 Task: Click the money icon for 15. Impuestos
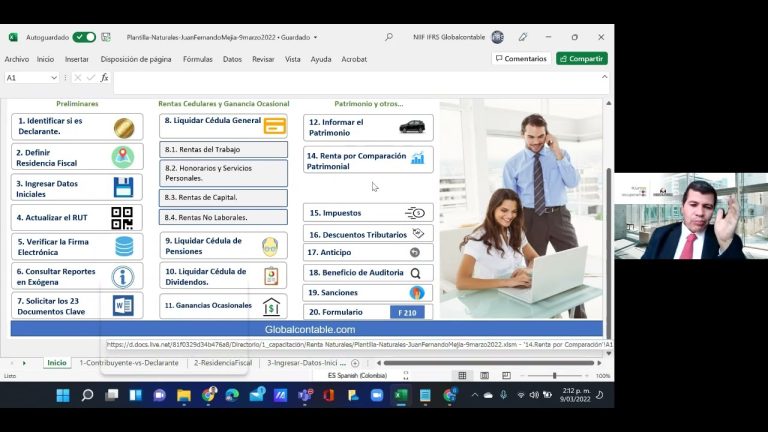point(415,213)
